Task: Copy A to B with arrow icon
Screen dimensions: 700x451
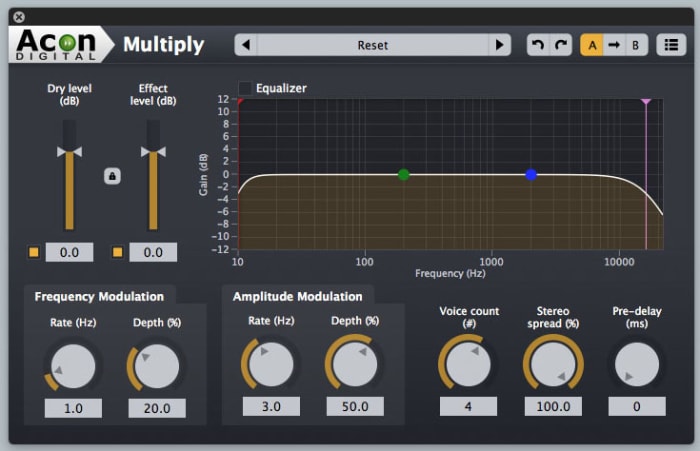Action: point(614,45)
